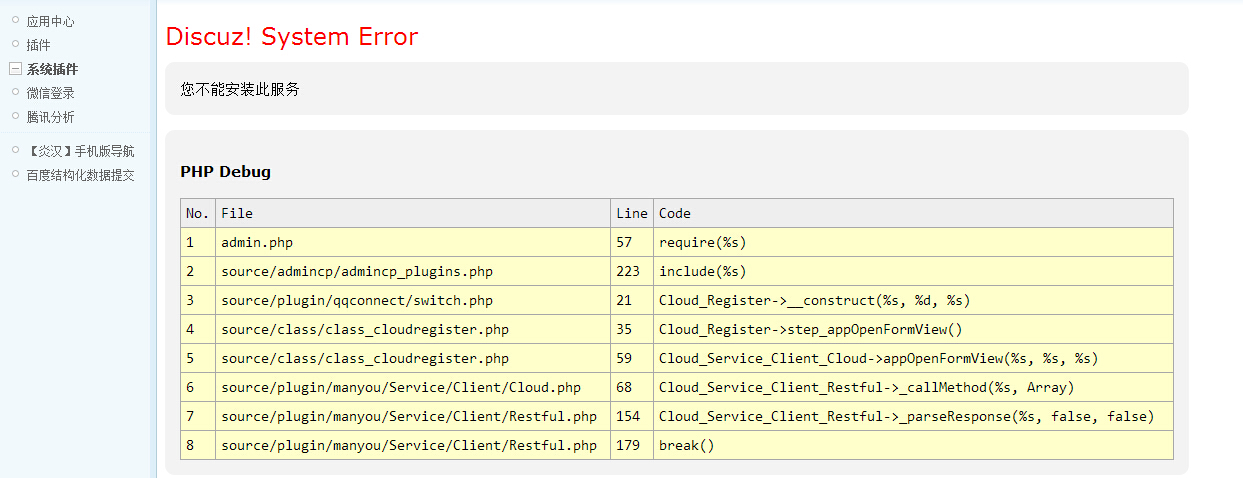
Task: Click the 您不能安装此服务 error message
Action: [x=240, y=89]
